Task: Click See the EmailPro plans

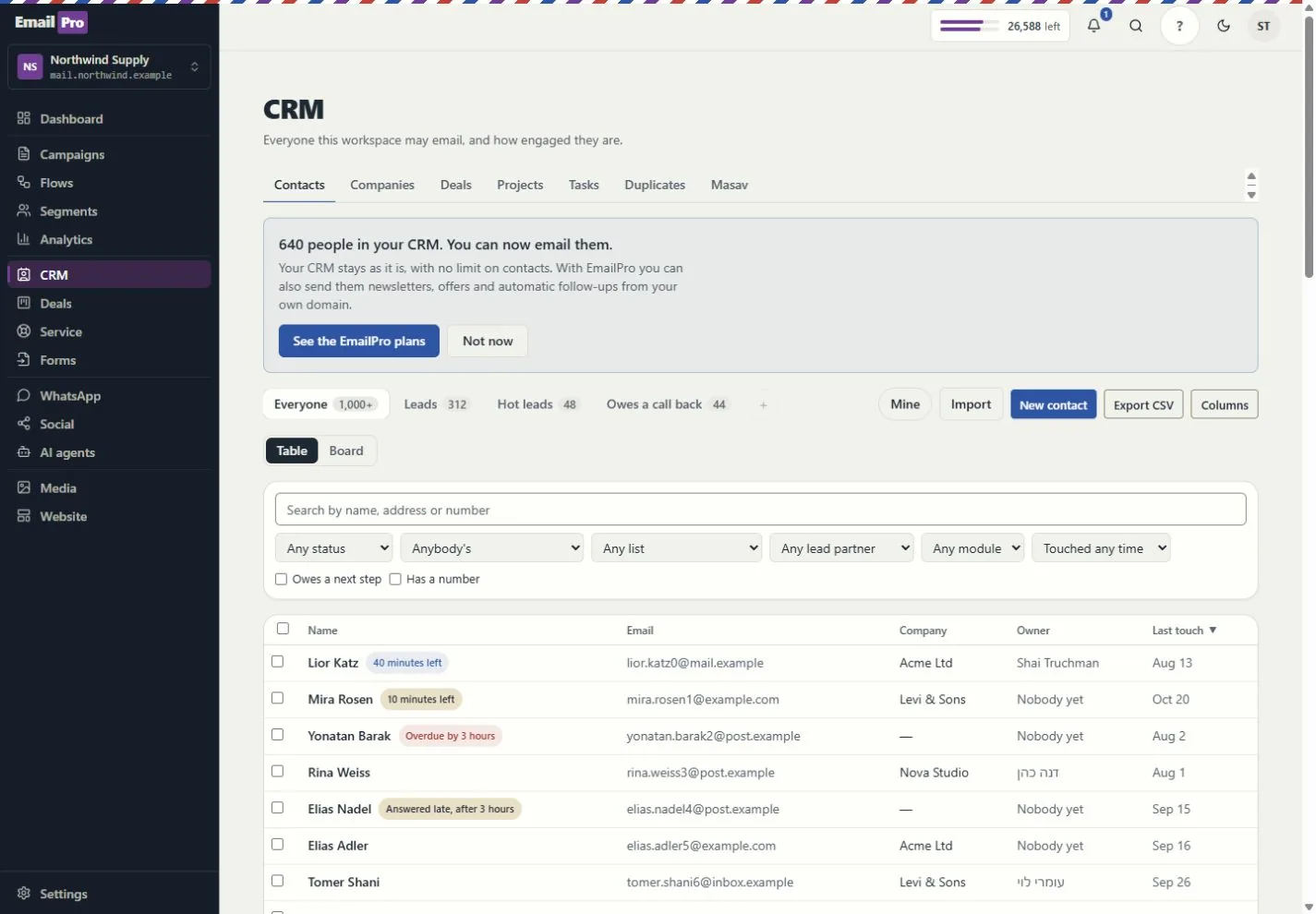Action: 359,341
